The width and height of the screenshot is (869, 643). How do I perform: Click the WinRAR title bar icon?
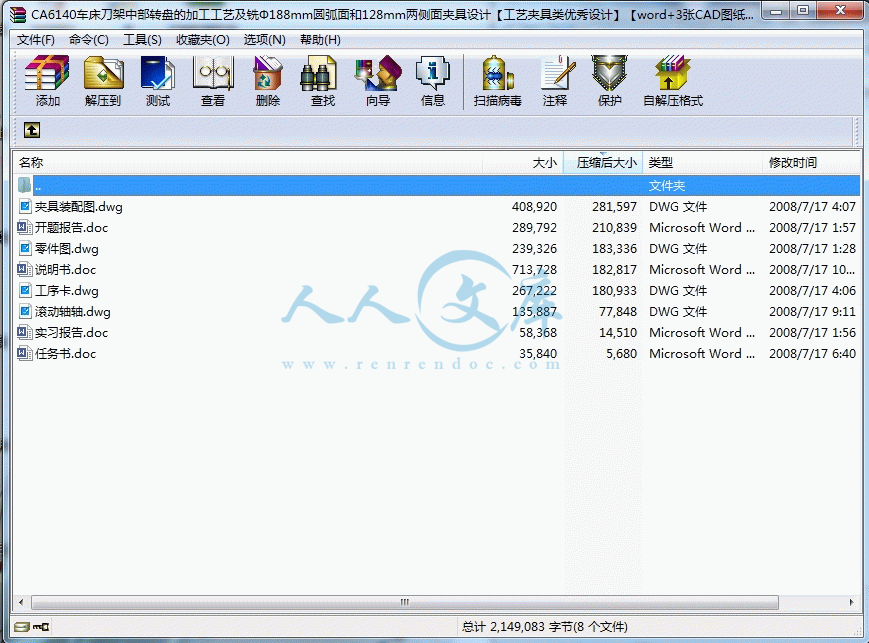[x=18, y=14]
